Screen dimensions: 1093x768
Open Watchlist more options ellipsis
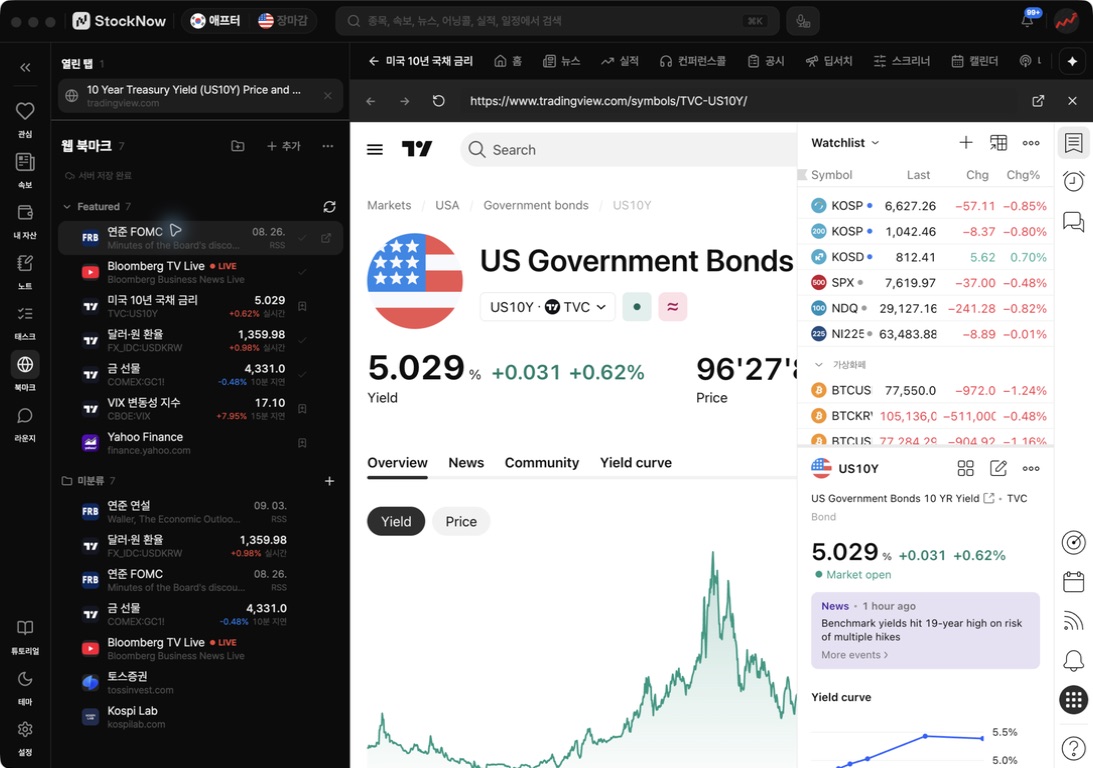click(x=1031, y=142)
